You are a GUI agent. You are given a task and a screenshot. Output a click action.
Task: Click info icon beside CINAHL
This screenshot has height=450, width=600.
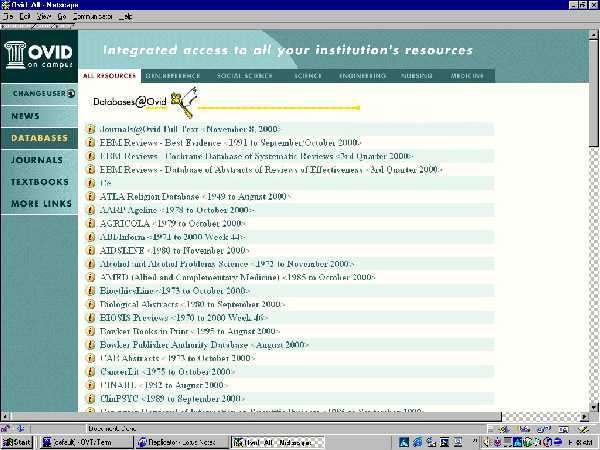tap(90, 385)
